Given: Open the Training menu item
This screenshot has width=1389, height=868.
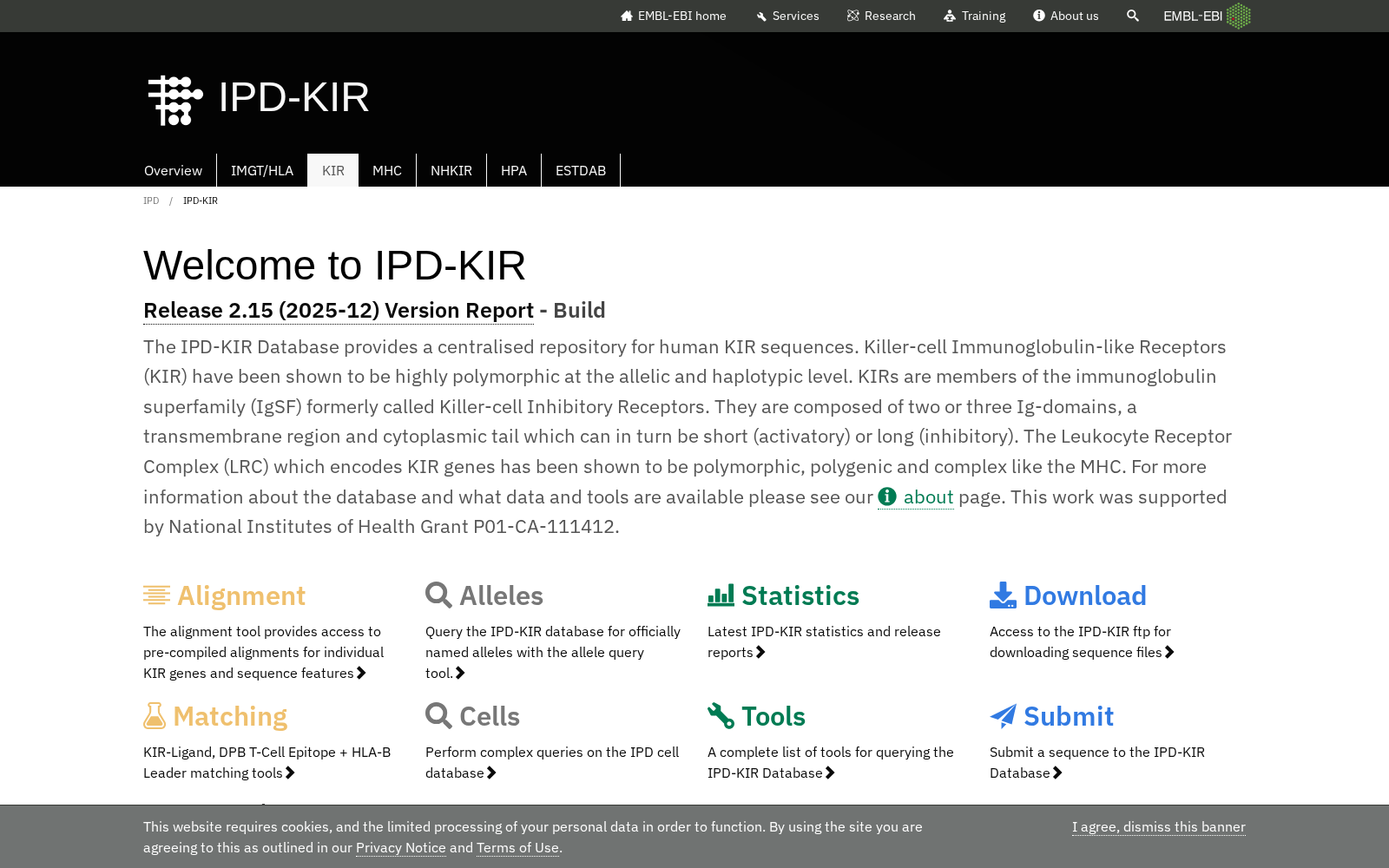Looking at the screenshot, I should point(974,16).
